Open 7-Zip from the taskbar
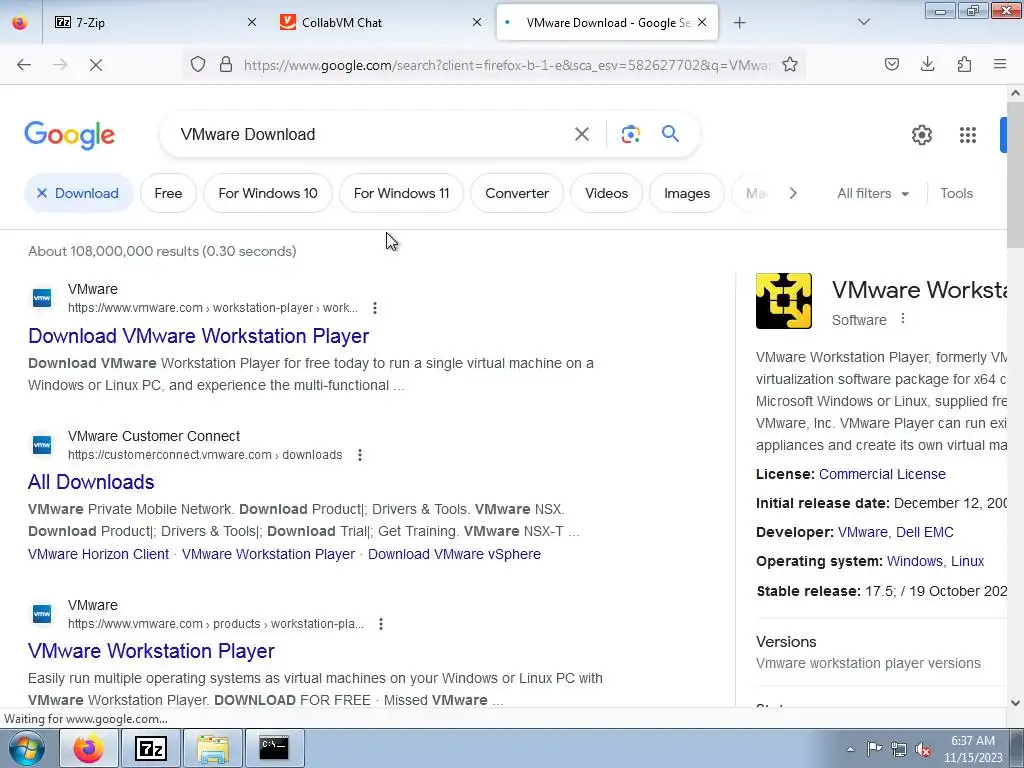Viewport: 1024px width, 768px height. coord(150,748)
